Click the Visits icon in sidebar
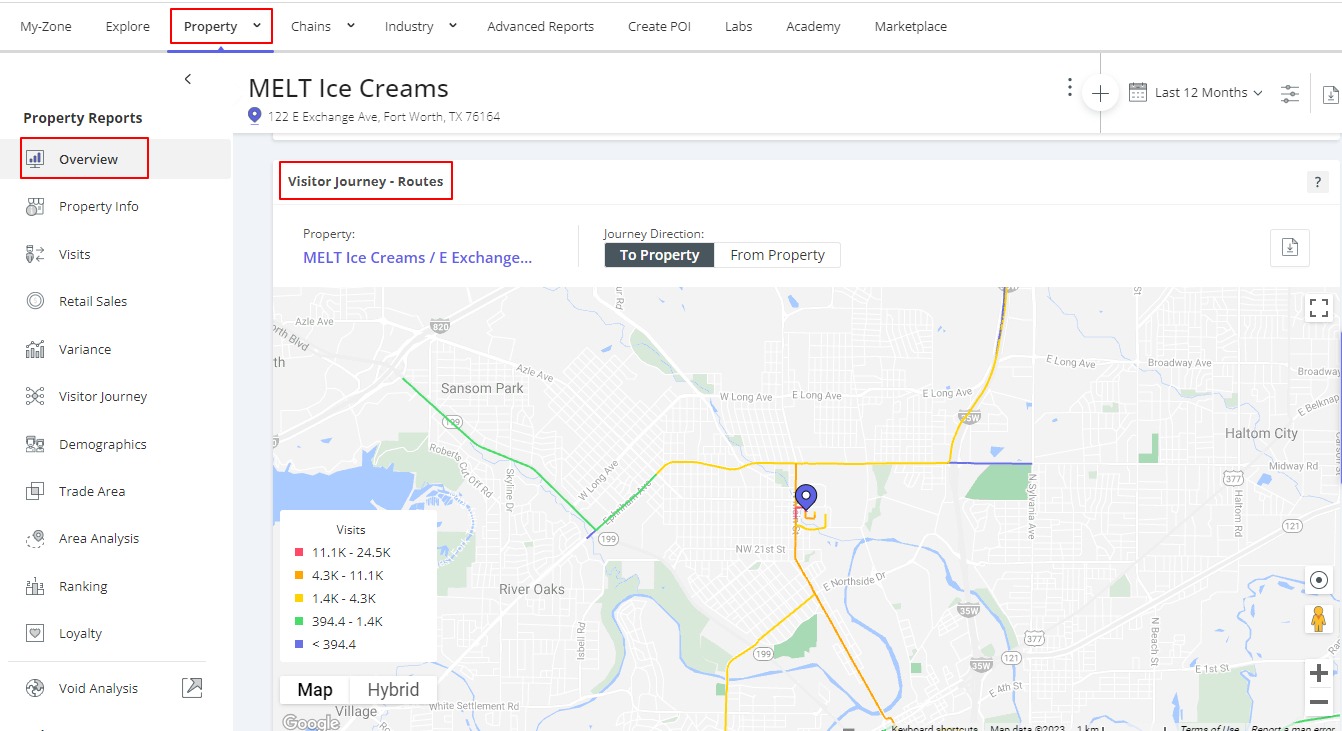The width and height of the screenshot is (1342, 731). (x=35, y=254)
